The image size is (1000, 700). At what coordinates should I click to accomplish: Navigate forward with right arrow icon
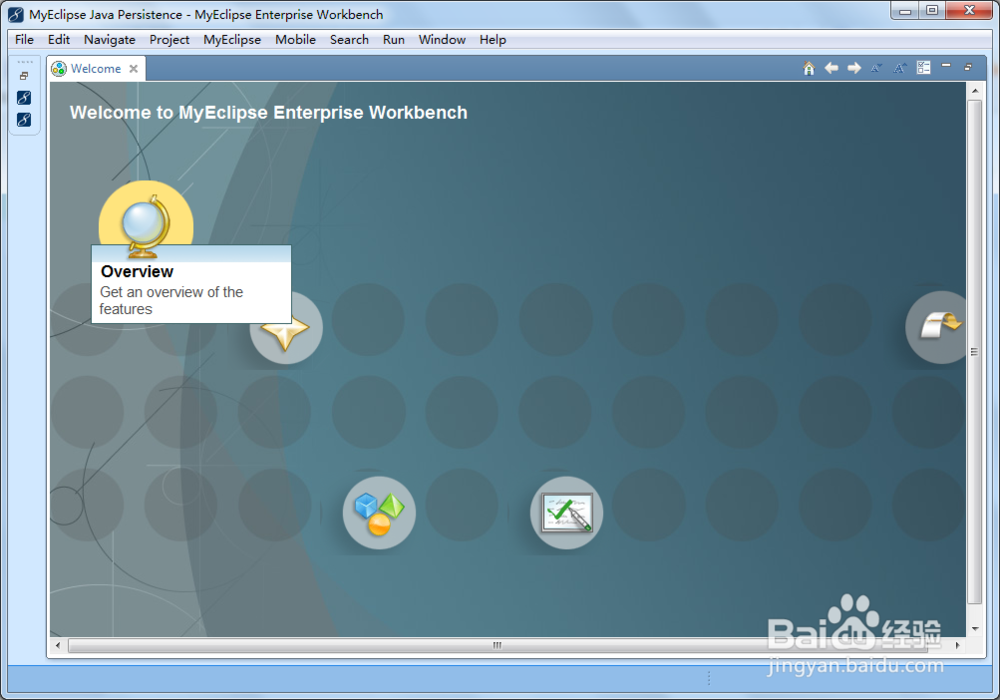coord(854,68)
